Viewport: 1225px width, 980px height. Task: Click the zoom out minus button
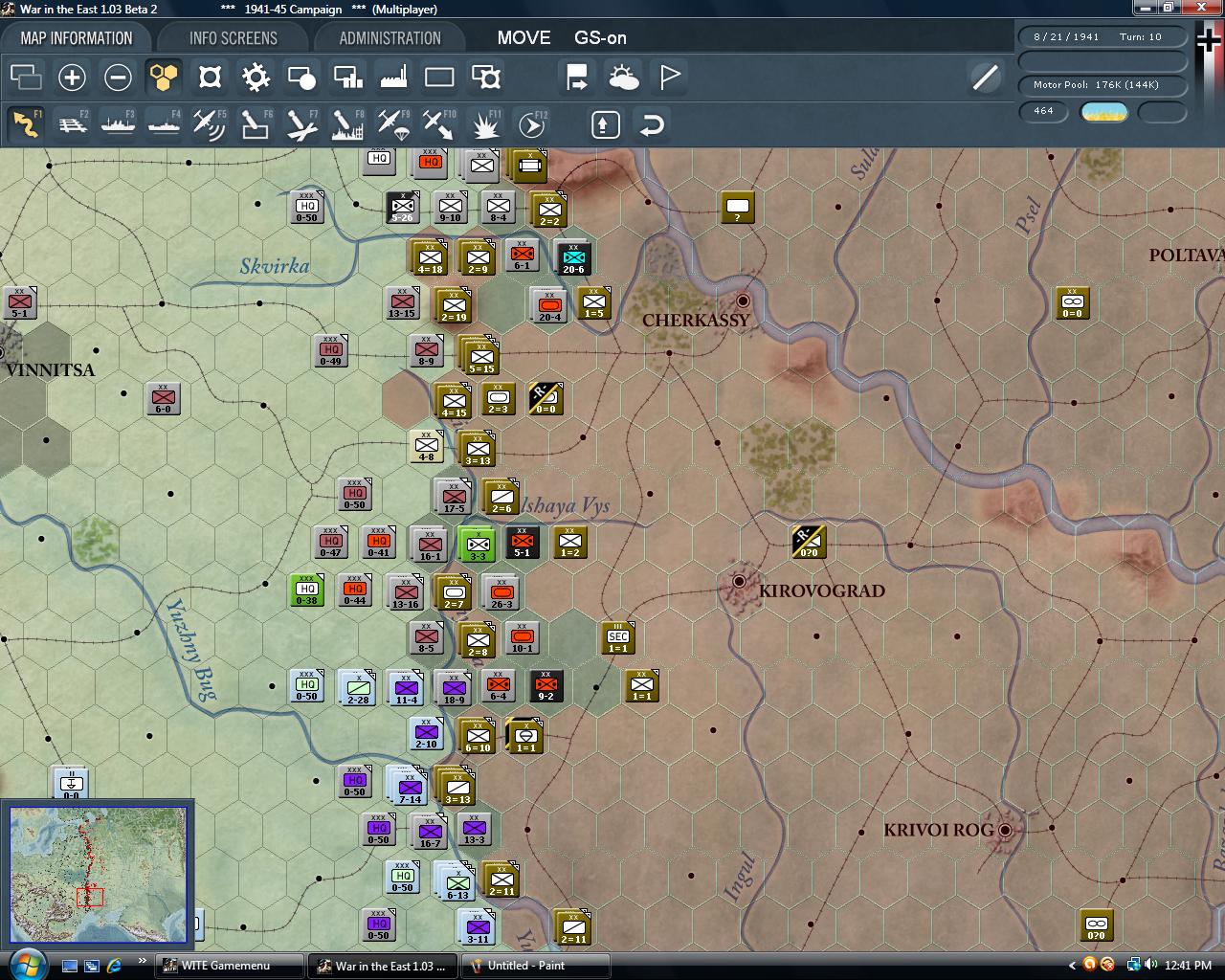tap(118, 77)
